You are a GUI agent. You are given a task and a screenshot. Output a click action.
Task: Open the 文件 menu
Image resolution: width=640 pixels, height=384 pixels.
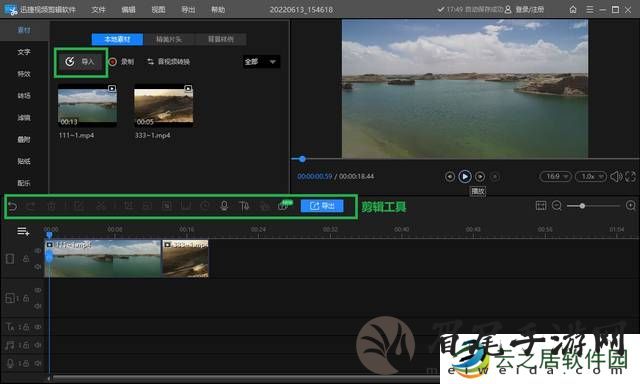click(x=98, y=9)
